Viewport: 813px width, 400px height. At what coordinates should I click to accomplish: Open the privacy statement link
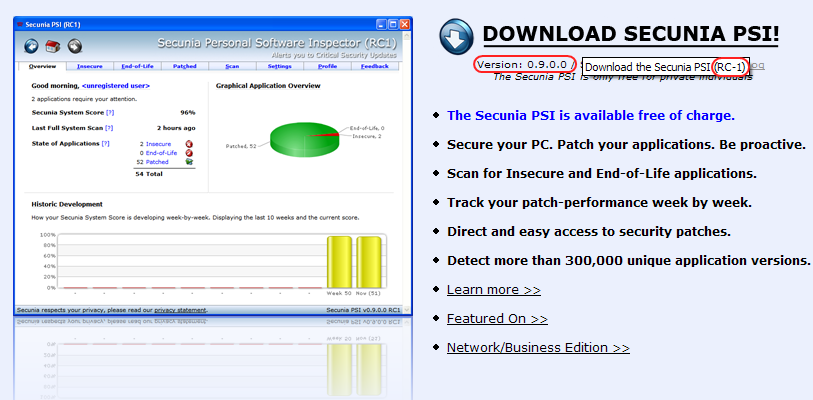point(180,310)
